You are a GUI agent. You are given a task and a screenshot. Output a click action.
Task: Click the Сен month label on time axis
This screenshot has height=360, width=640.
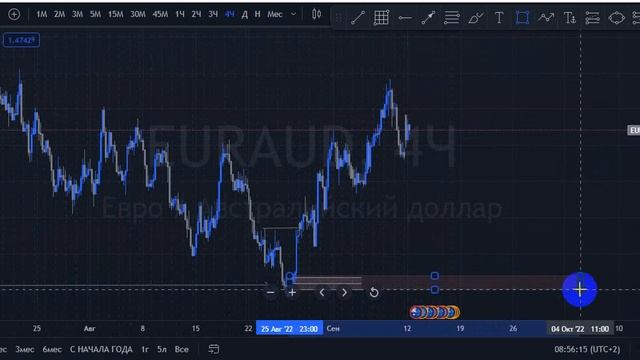(333, 329)
